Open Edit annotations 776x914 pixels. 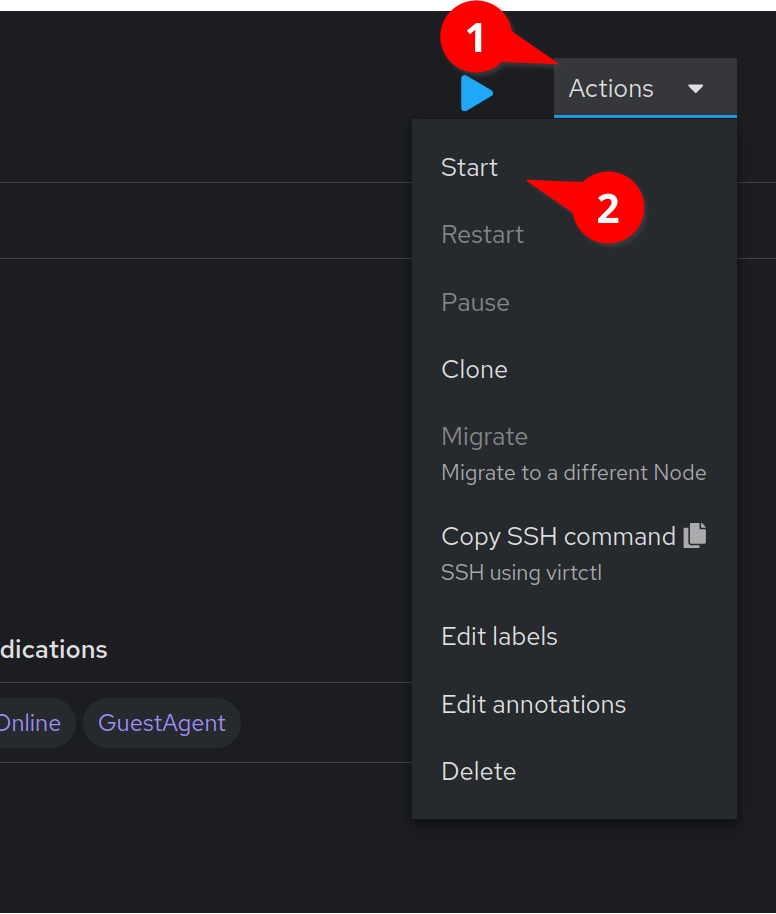click(534, 704)
